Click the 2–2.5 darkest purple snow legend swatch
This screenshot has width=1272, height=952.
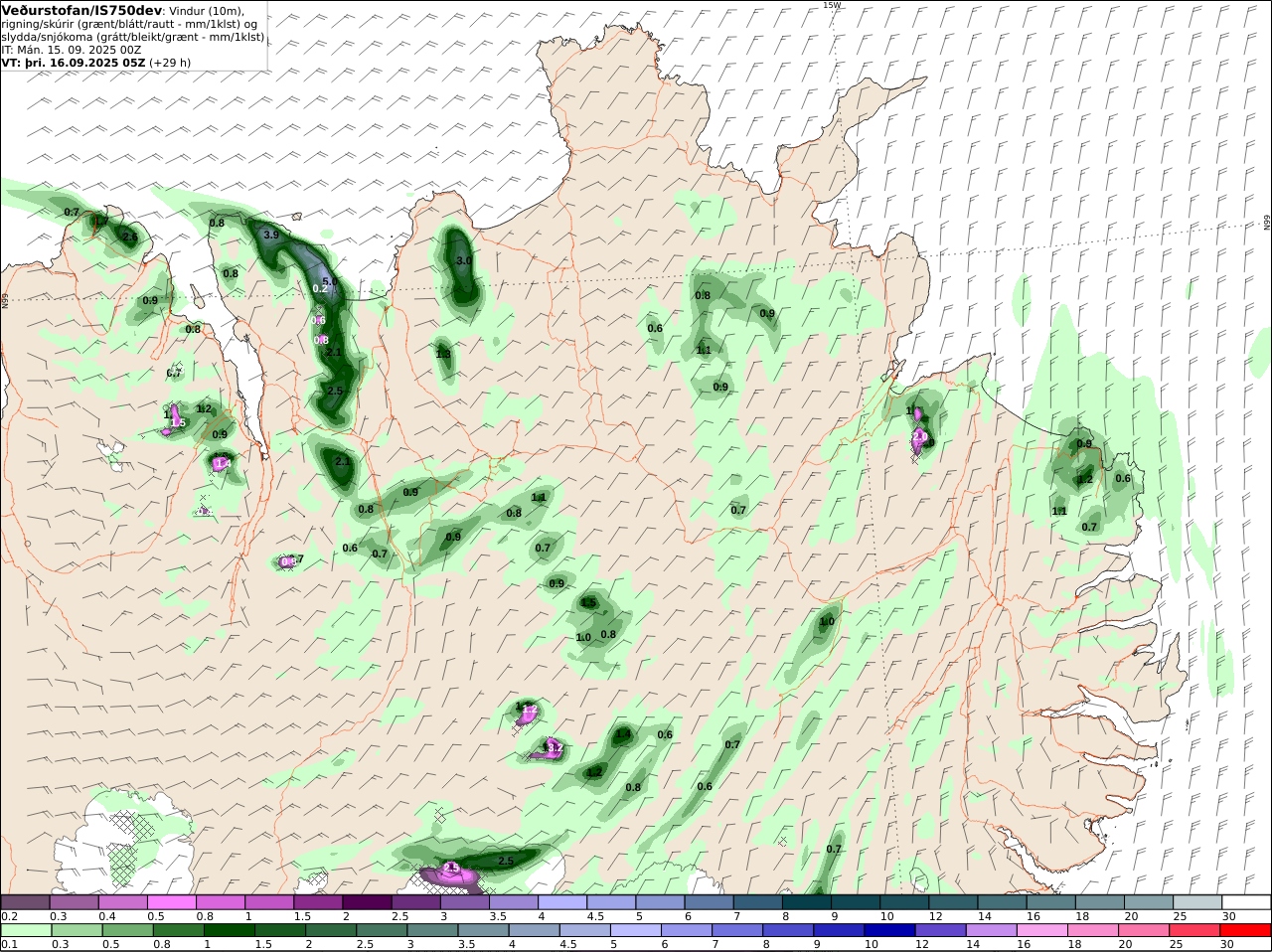coord(367,902)
